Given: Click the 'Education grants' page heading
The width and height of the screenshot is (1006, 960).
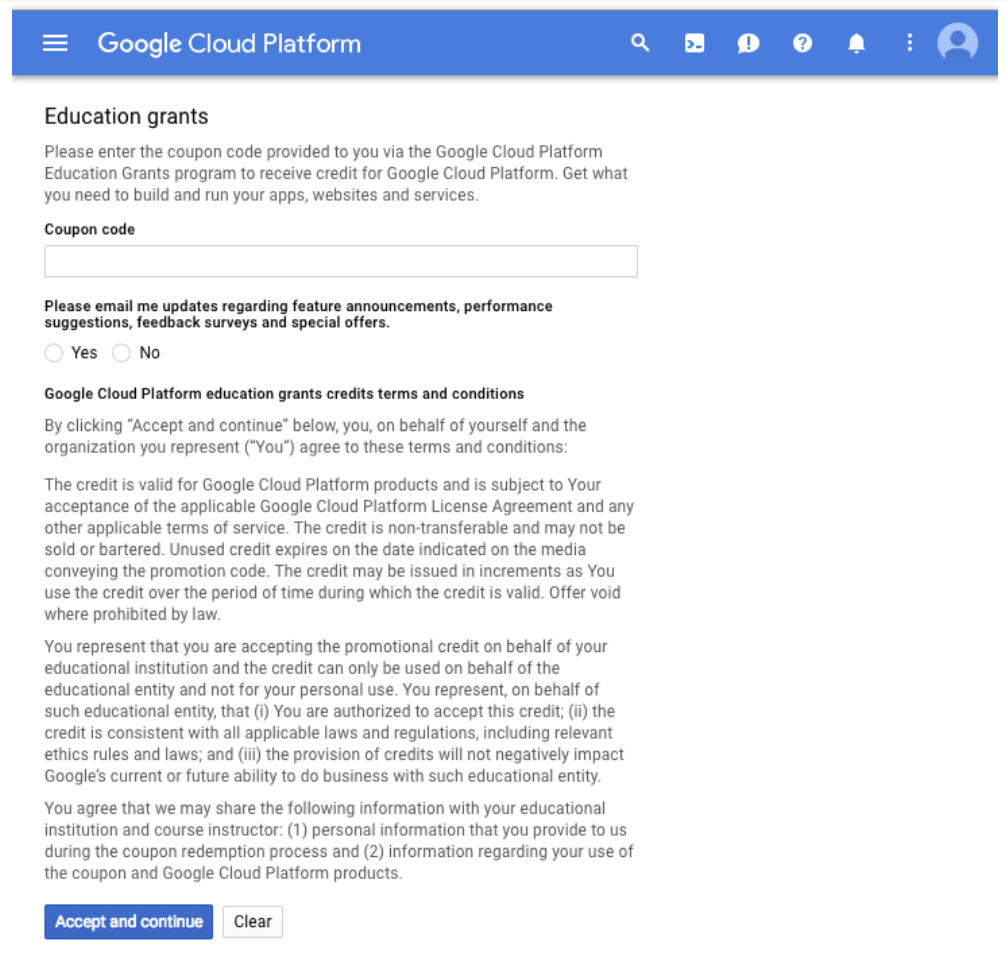Looking at the screenshot, I should point(126,116).
